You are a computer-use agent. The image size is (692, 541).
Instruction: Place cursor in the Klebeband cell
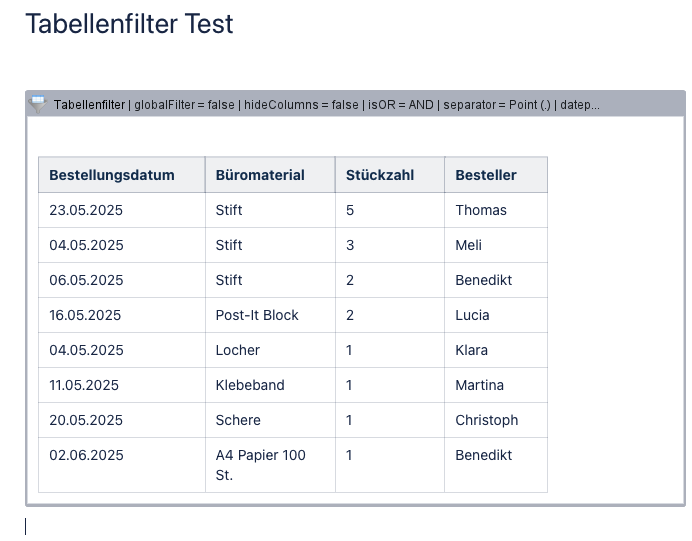(x=250, y=385)
